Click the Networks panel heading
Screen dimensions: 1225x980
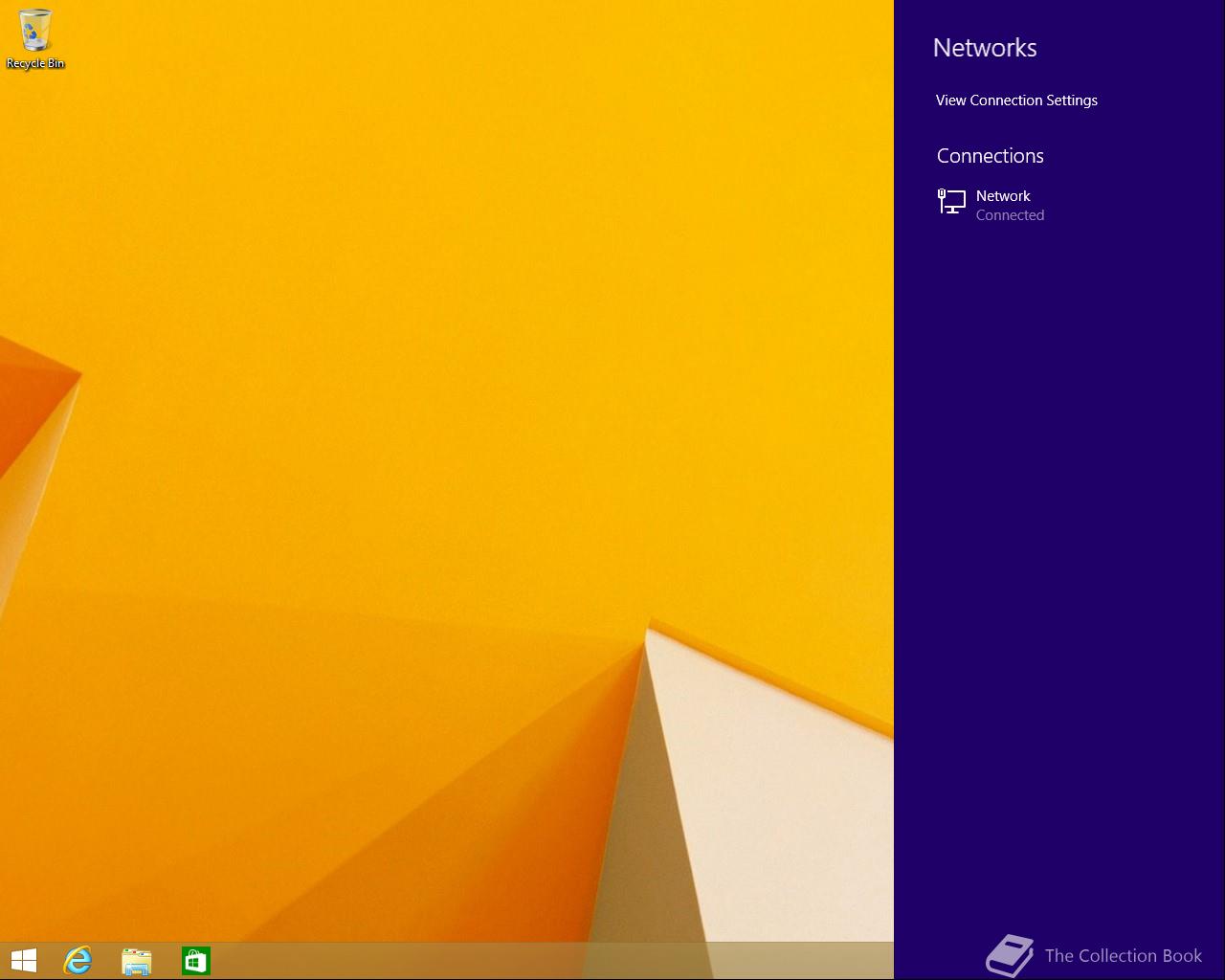click(985, 48)
